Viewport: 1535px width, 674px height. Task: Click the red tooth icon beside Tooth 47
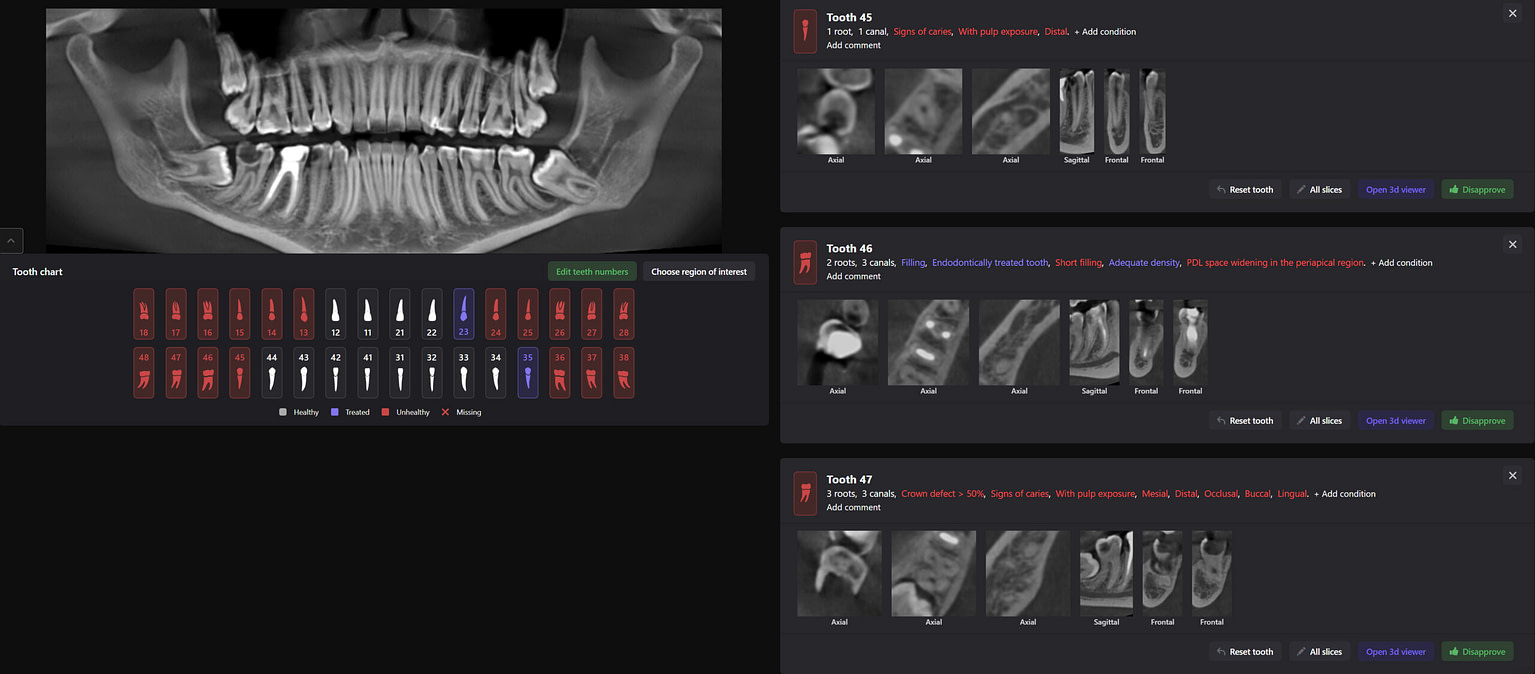point(805,493)
